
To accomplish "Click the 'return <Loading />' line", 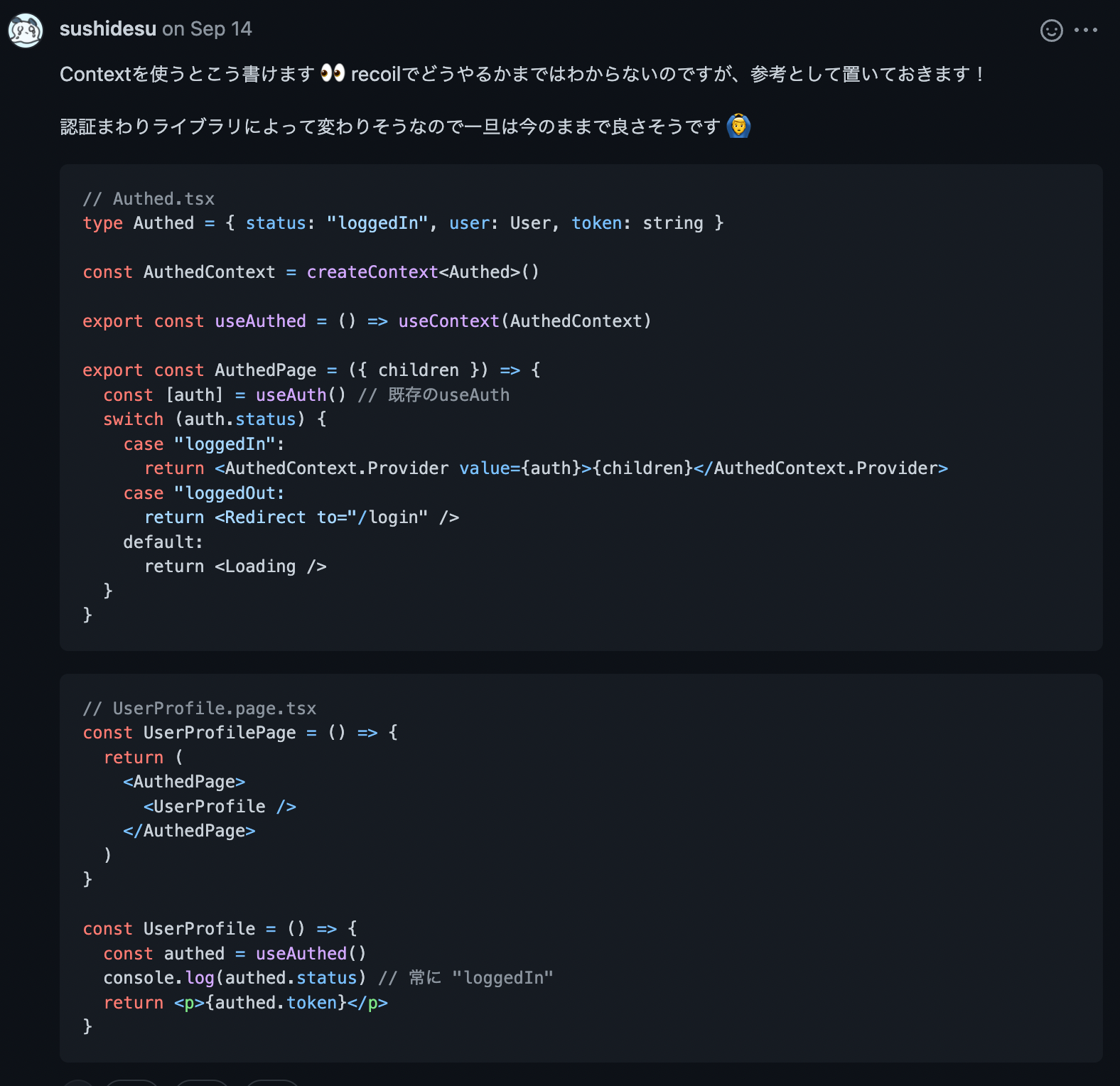I will [x=235, y=566].
